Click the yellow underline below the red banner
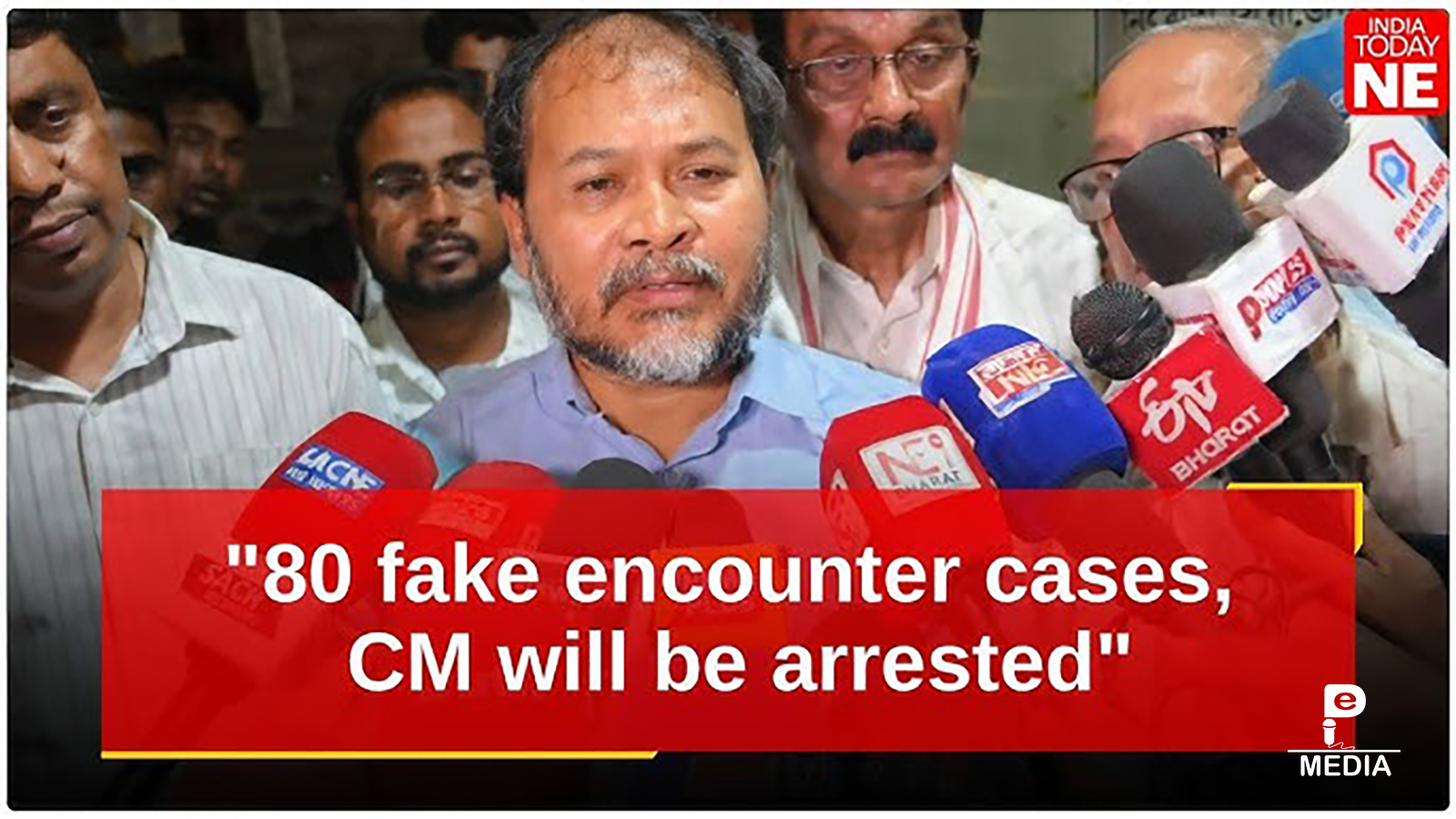Viewport: 1456px width, 819px height. tap(379, 754)
